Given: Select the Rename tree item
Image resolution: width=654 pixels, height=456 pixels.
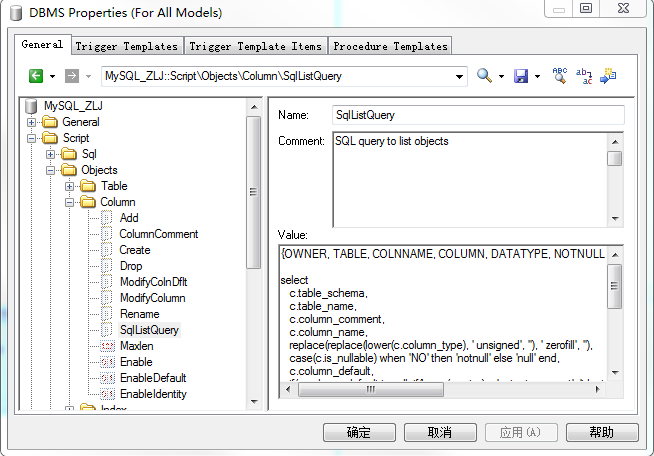Looking at the screenshot, I should (139, 314).
